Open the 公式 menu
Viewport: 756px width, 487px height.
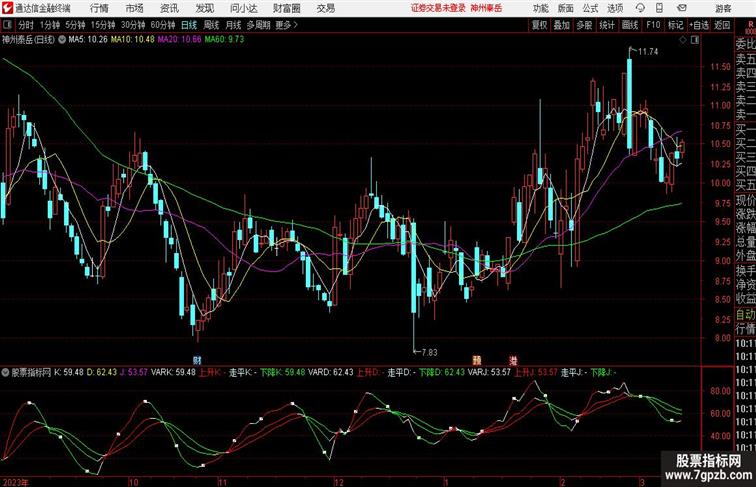click(590, 8)
